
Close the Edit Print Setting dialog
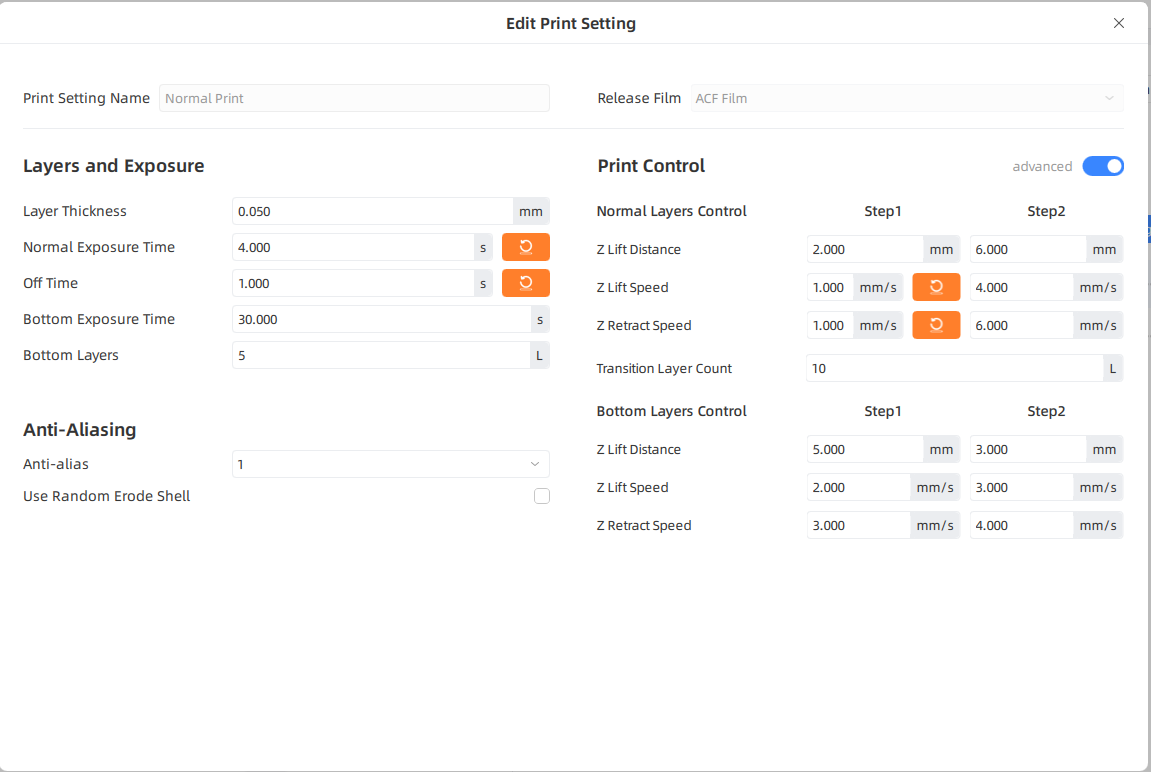1119,23
